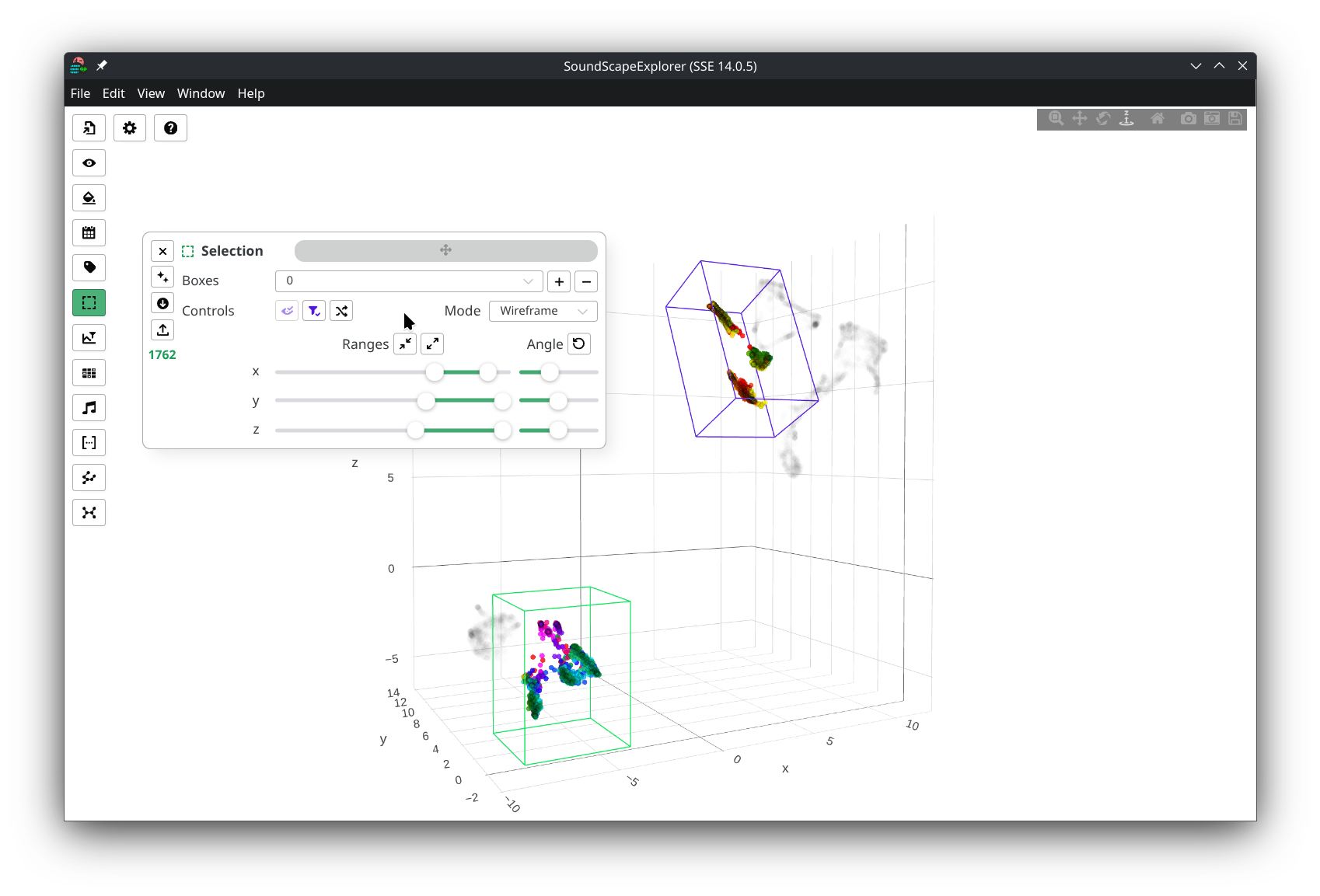Click the camera snapshot icon in plot toolbar
1320x896 pixels.
click(x=1188, y=119)
